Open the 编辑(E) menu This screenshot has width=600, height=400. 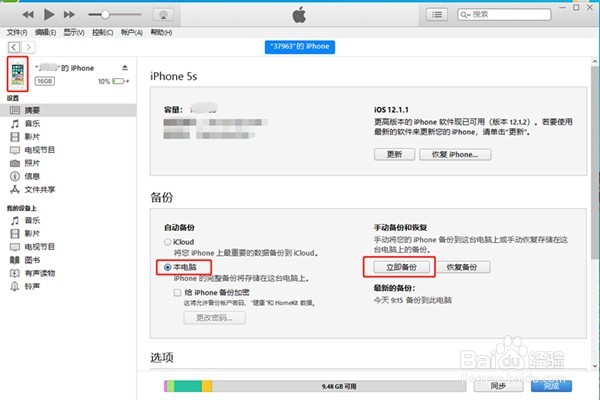click(x=46, y=33)
